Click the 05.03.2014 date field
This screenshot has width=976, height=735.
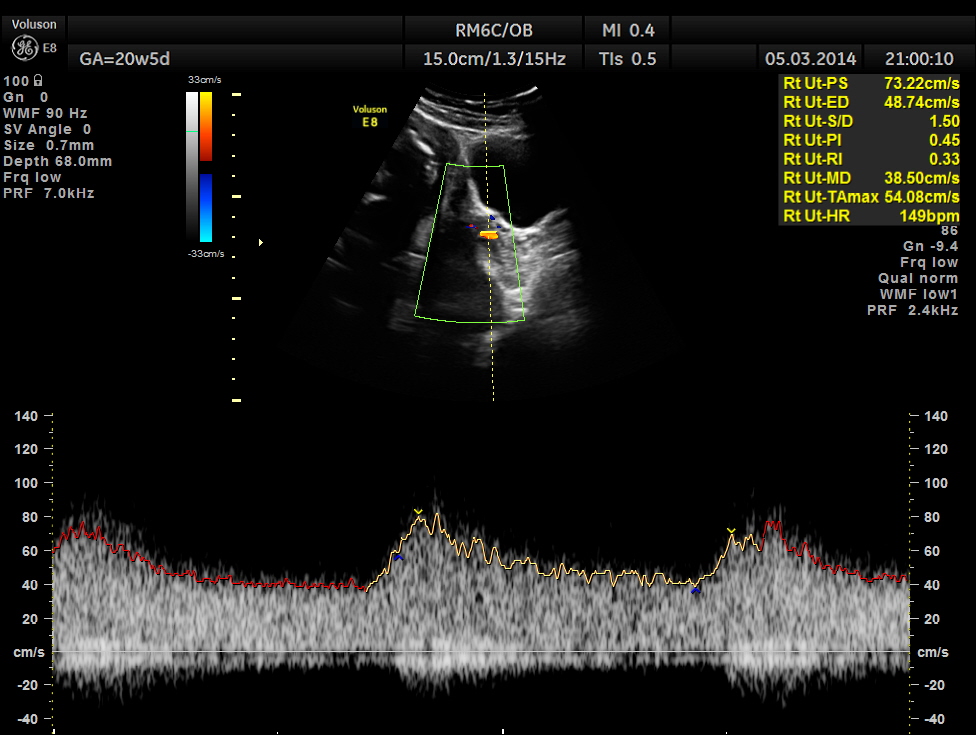point(804,59)
